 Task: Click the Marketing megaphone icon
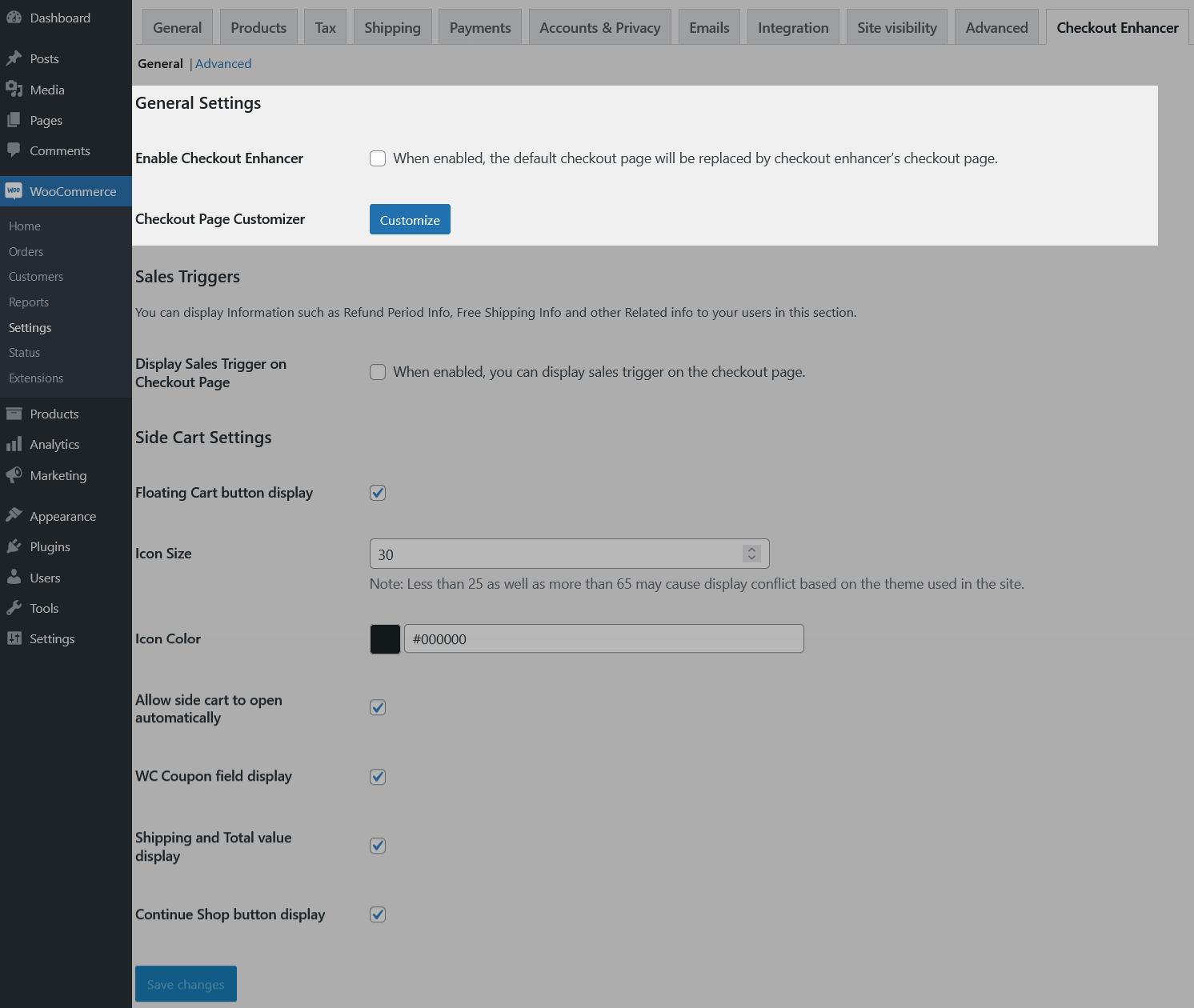click(x=14, y=474)
